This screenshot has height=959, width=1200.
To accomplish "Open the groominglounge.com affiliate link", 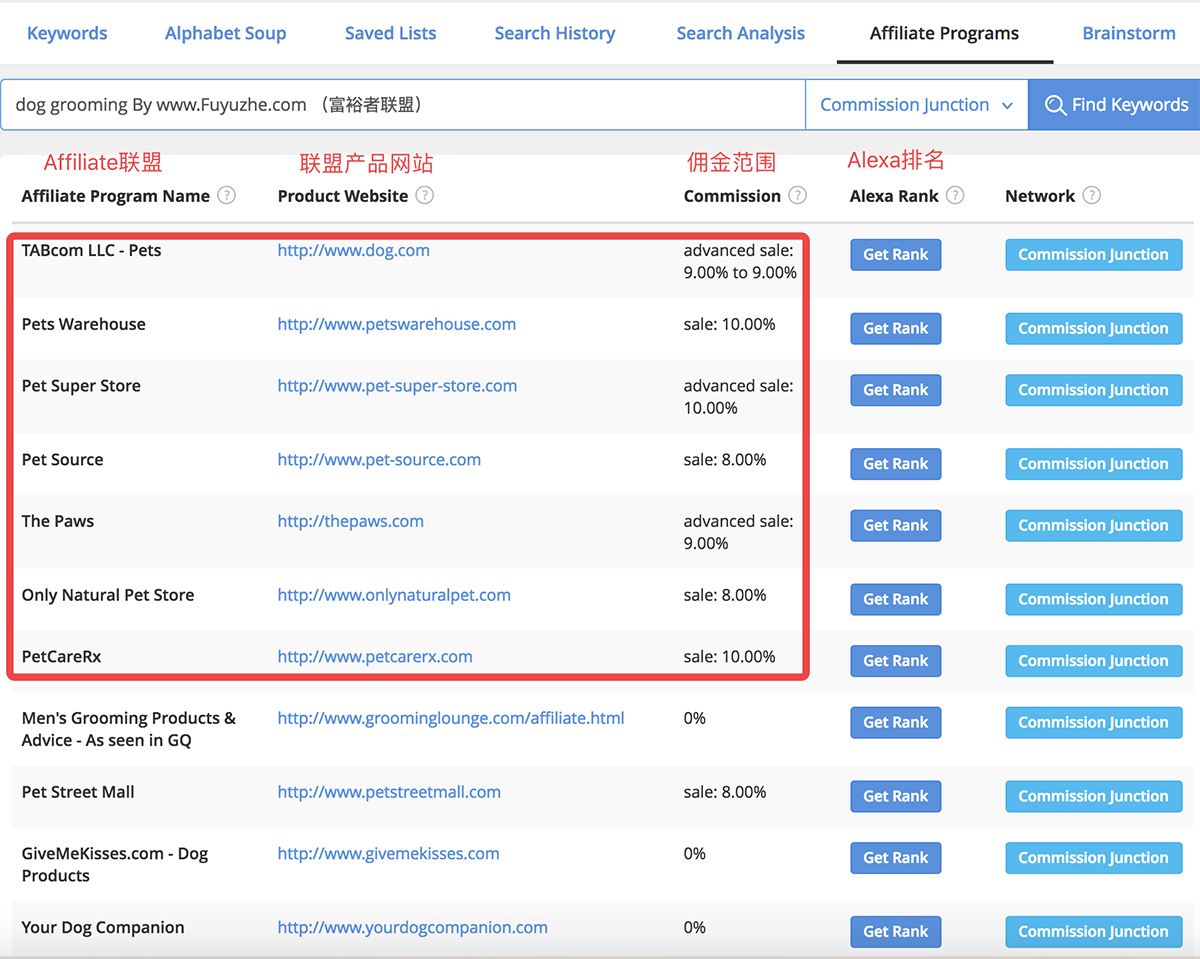I will pos(451,718).
